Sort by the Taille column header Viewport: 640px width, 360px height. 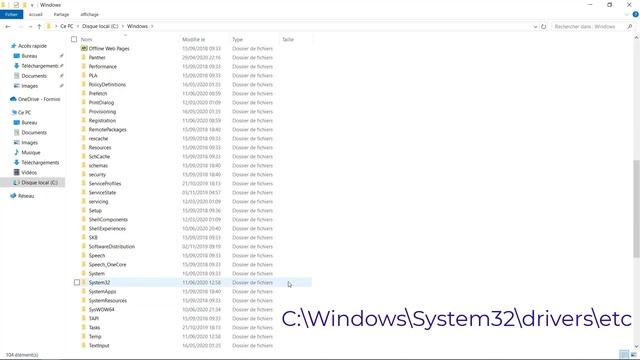288,40
